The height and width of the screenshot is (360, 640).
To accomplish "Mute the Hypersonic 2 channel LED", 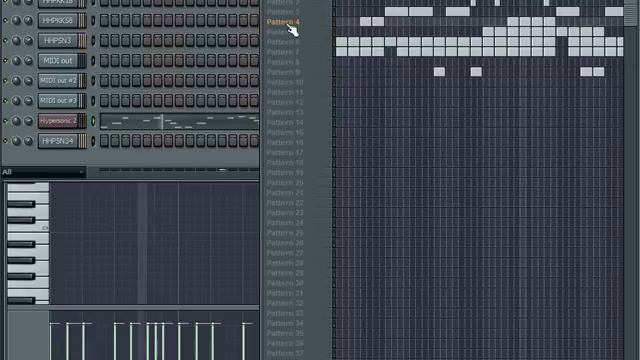I will point(5,121).
